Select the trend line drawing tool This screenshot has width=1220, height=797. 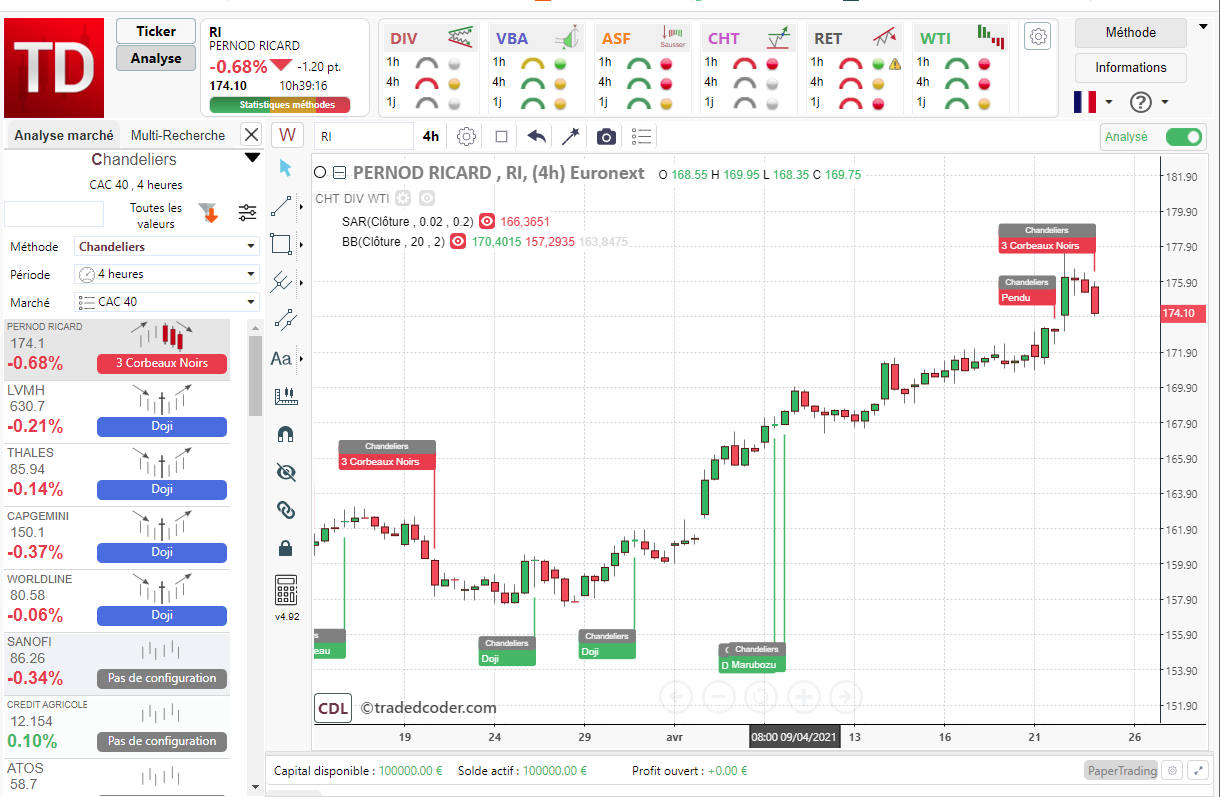[x=283, y=206]
